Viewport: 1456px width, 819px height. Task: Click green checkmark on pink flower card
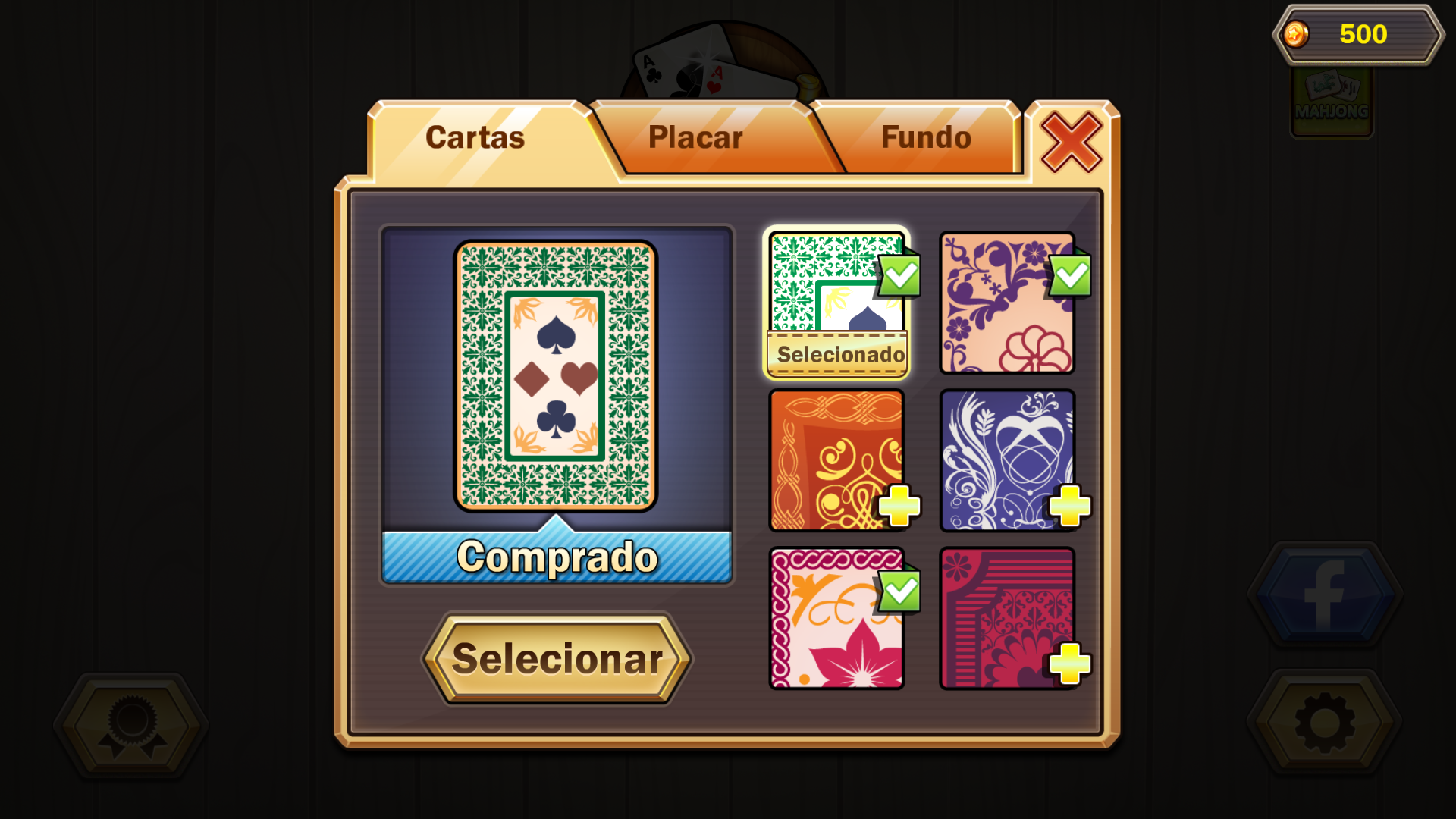click(x=900, y=591)
